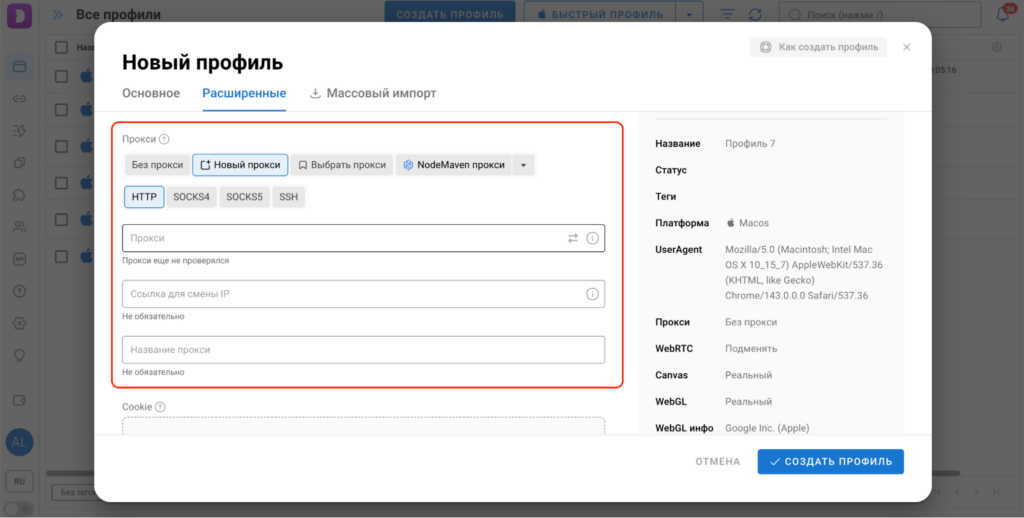Click the Название прокси input field
The width and height of the screenshot is (1024, 518).
click(x=363, y=350)
